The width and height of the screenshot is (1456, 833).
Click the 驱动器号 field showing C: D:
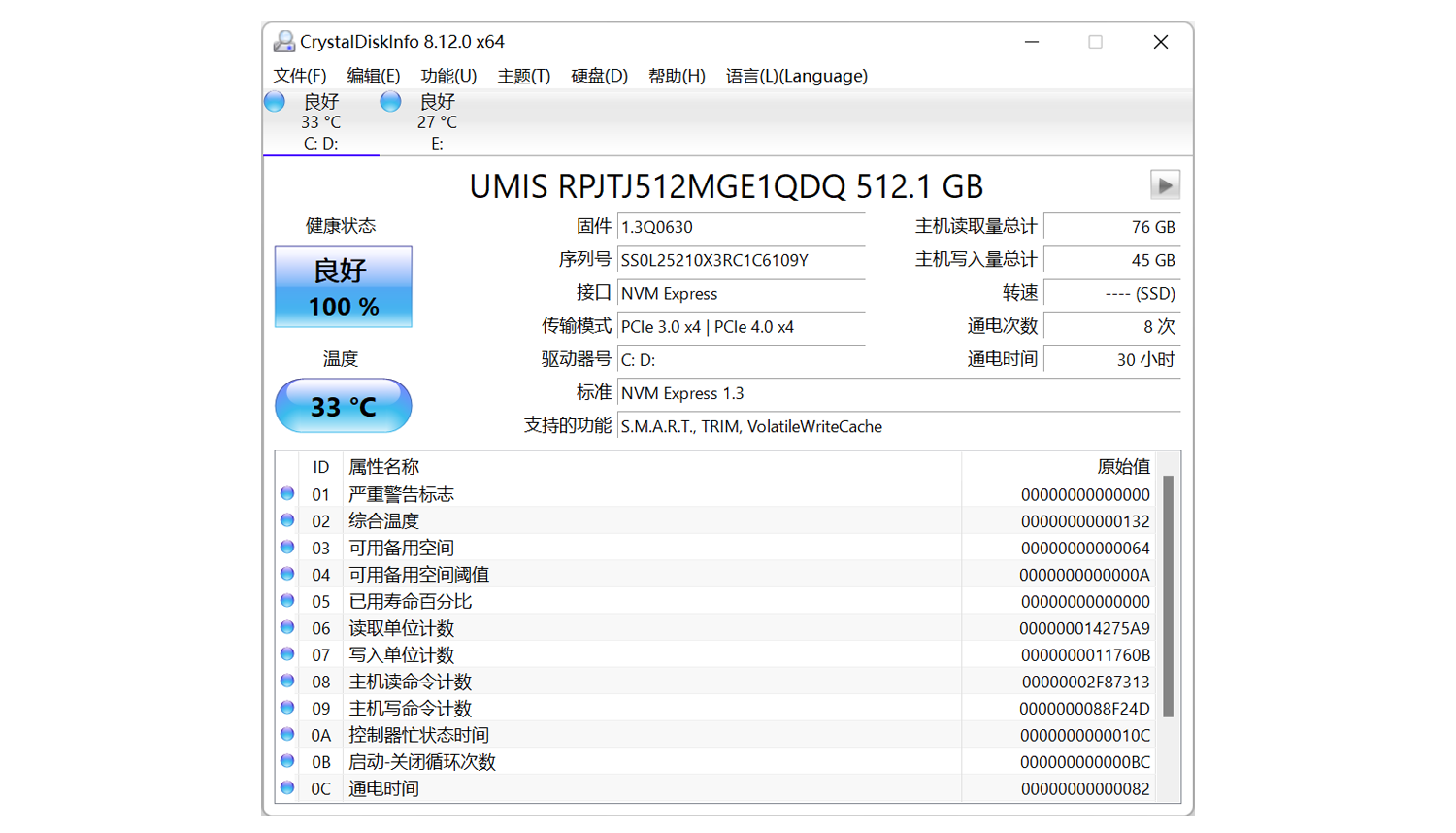click(x=742, y=360)
